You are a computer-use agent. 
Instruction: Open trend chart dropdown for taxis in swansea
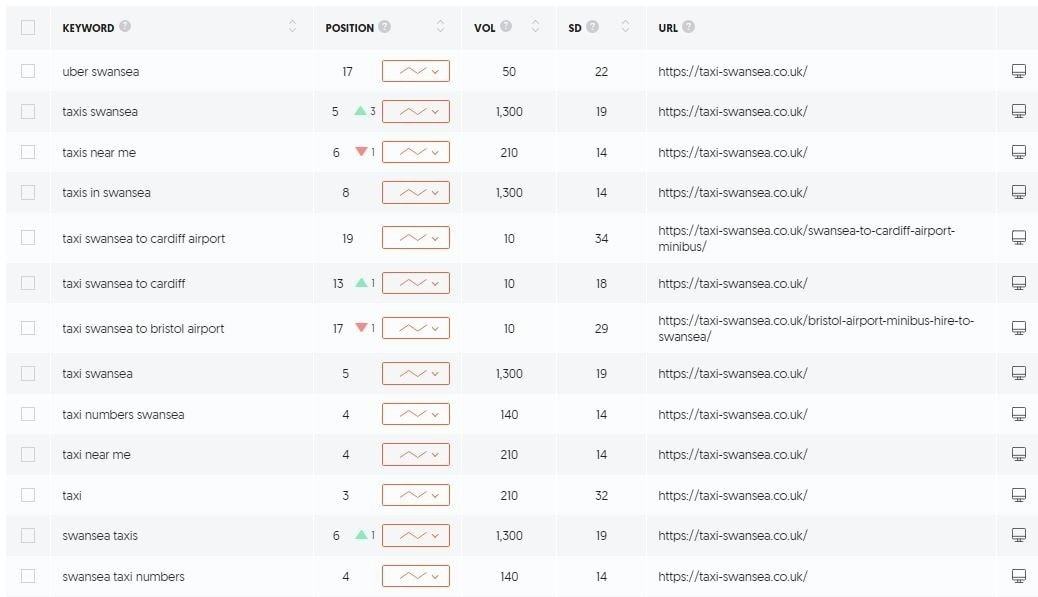click(x=416, y=193)
